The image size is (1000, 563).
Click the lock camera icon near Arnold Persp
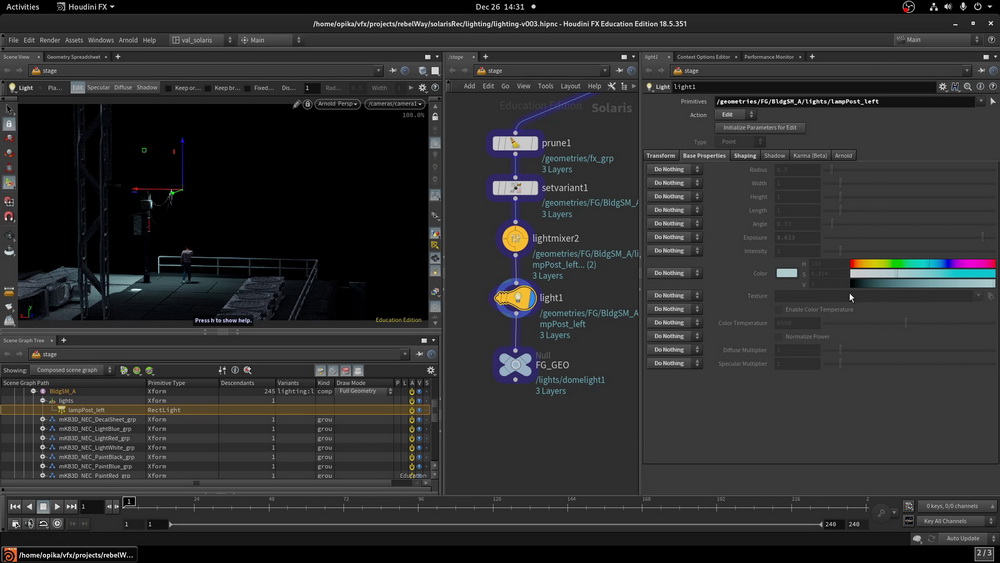click(307, 104)
